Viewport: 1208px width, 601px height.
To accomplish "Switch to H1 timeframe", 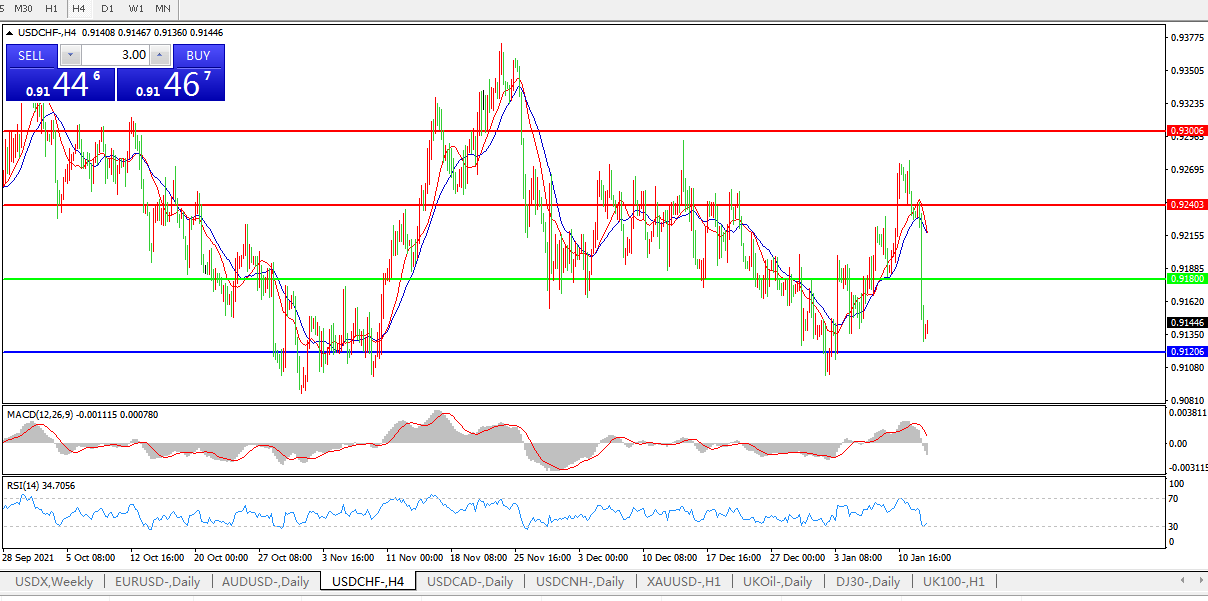I will [x=51, y=8].
